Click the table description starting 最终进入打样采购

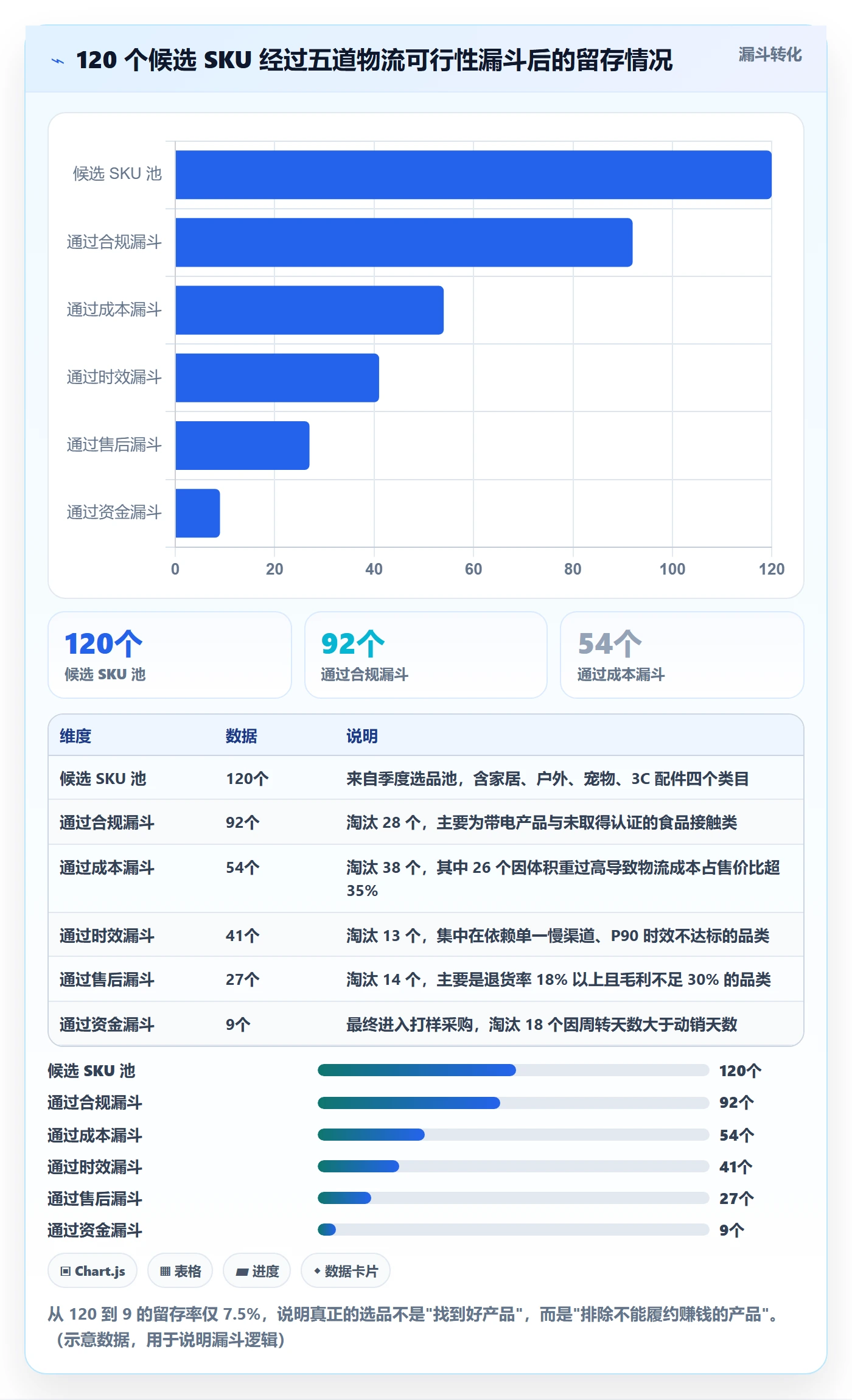tap(542, 1024)
